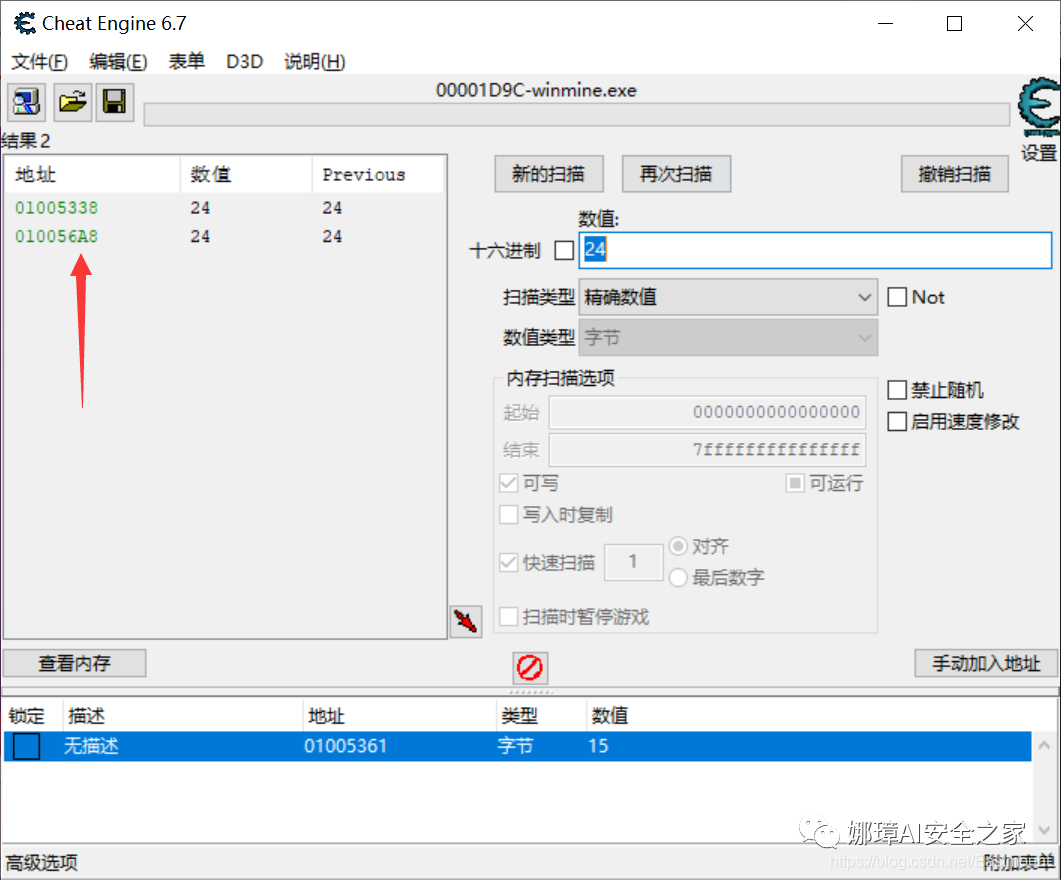Toggle 快速扫描 checkbox
This screenshot has height=880, width=1061.
[508, 562]
